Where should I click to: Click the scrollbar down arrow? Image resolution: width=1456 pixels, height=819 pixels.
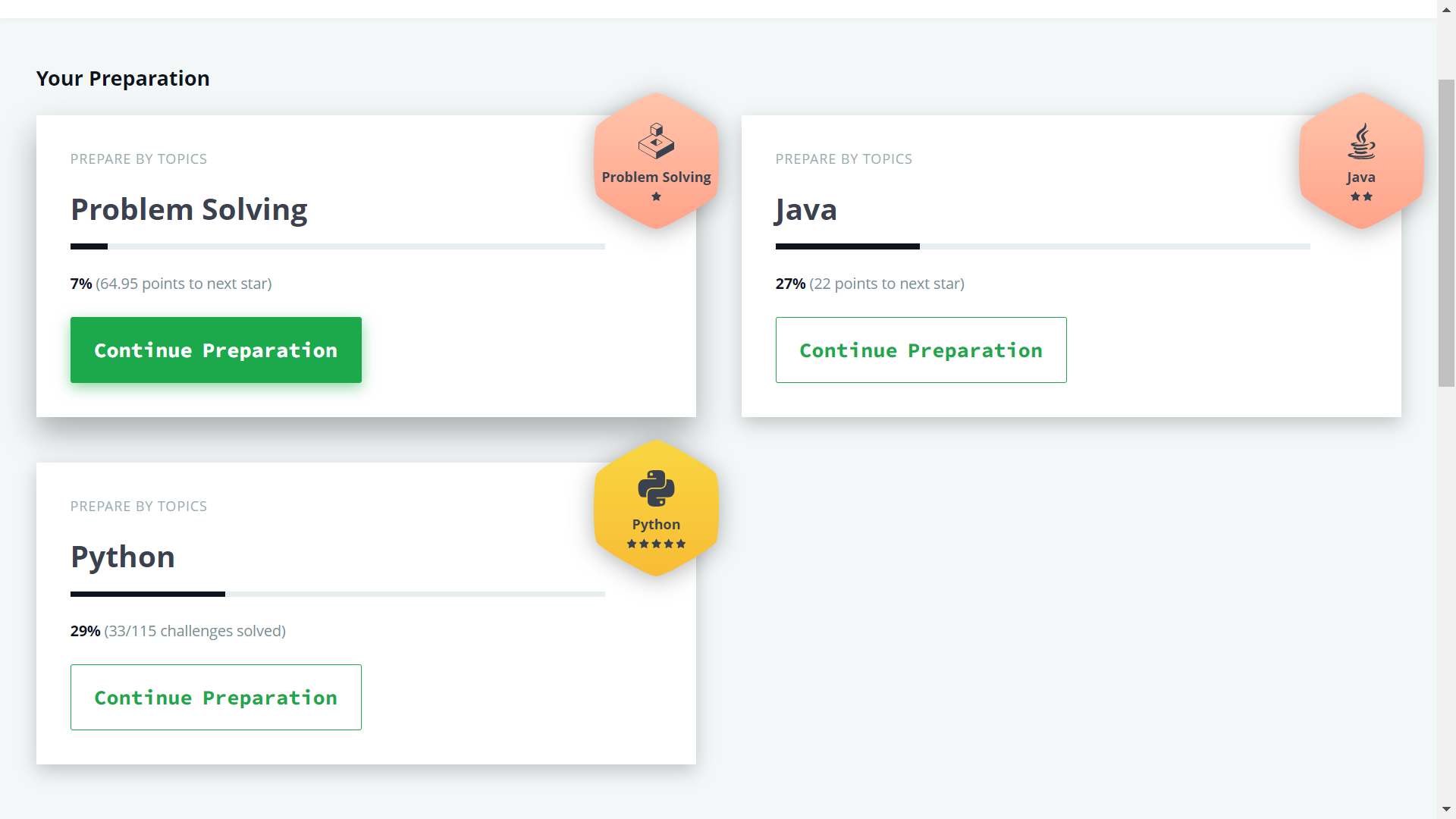(x=1447, y=809)
